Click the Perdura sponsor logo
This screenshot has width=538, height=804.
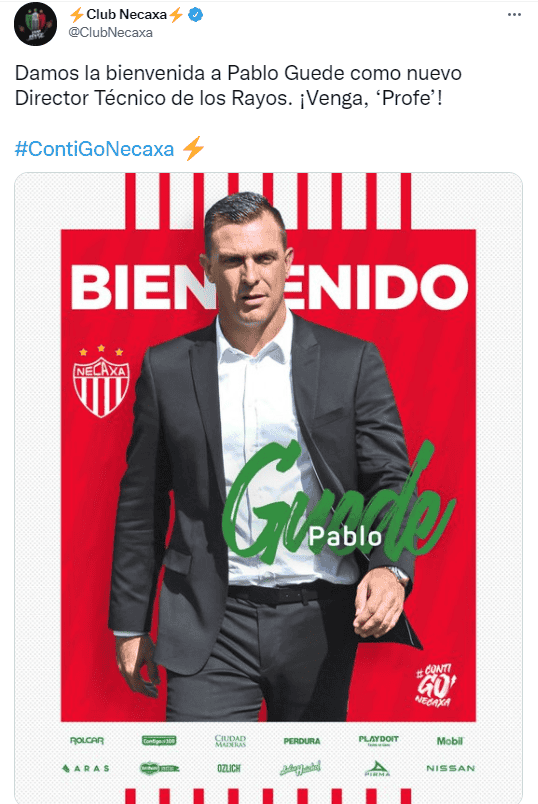(x=302, y=741)
